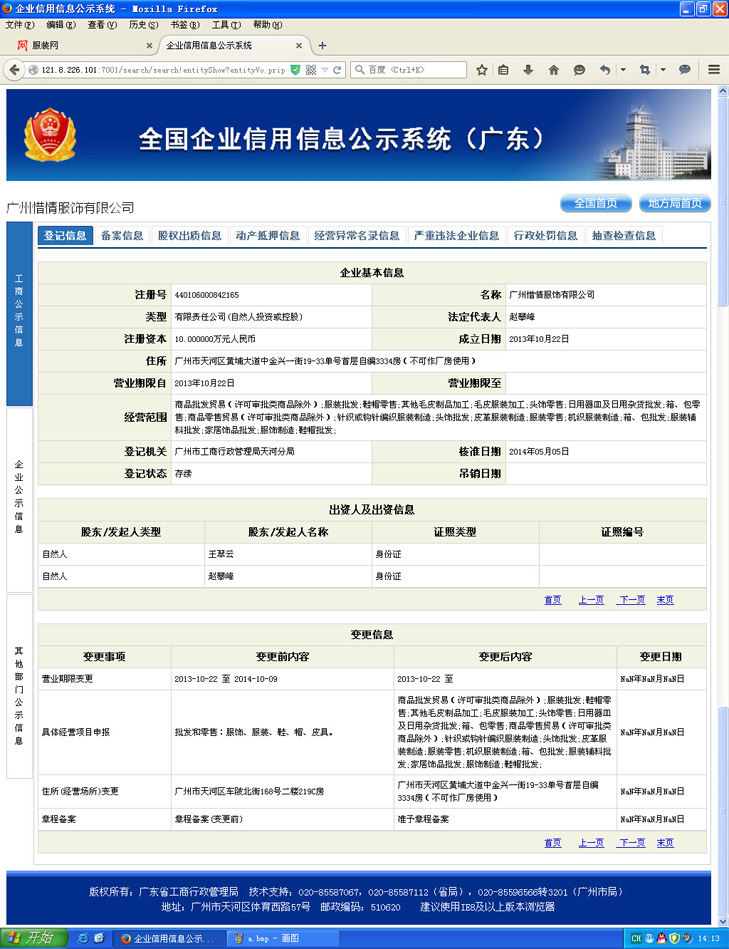The image size is (729, 949).
Task: Select the 行政处罚信息 tab
Action: pyautogui.click(x=545, y=235)
